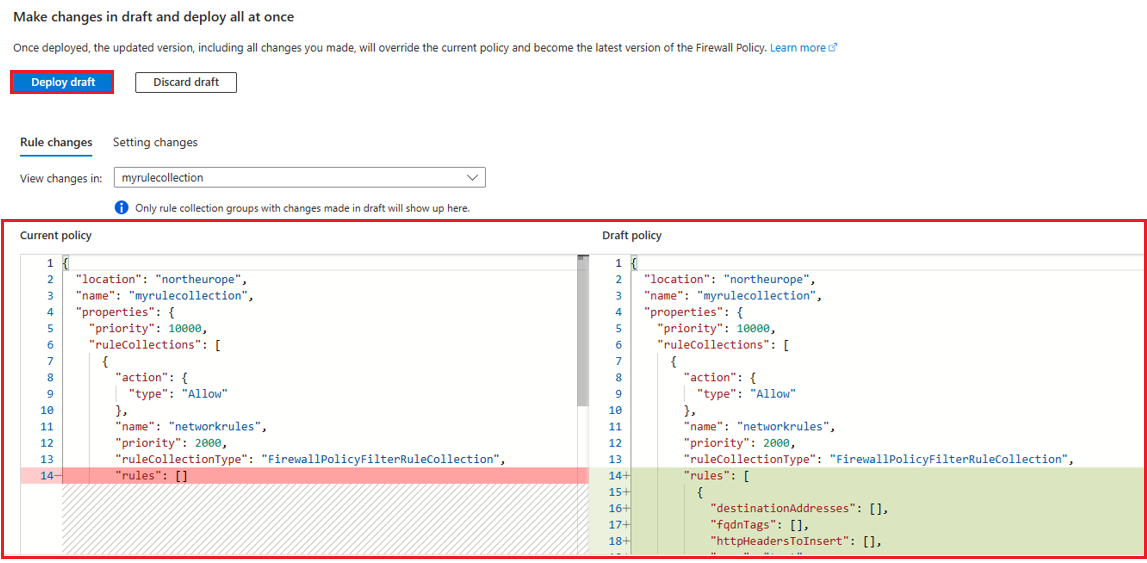Click the blue info icon below the dropdown
Viewport: 1147px width, 563px height.
point(122,208)
